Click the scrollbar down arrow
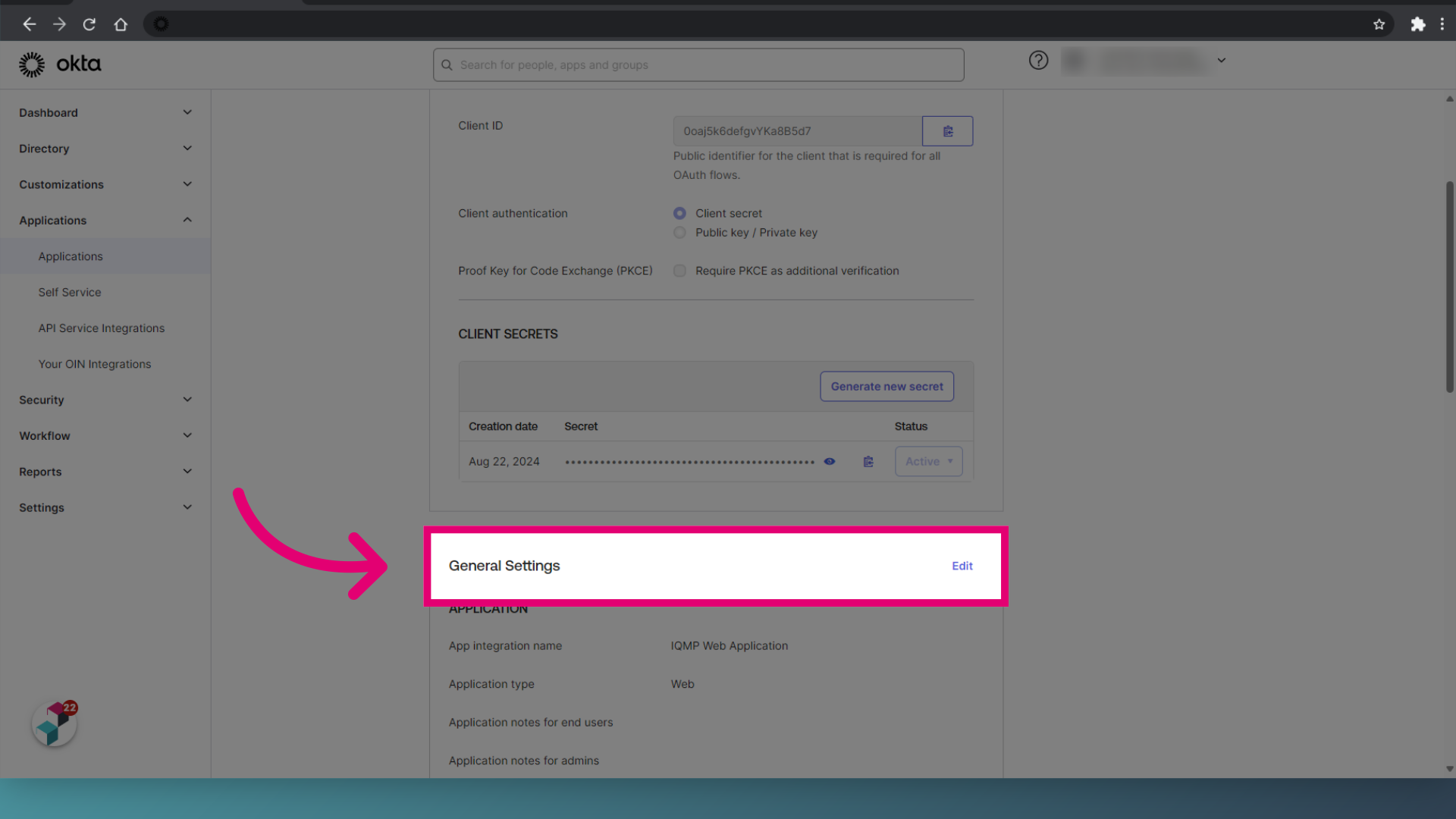The width and height of the screenshot is (1456, 819). [x=1449, y=769]
